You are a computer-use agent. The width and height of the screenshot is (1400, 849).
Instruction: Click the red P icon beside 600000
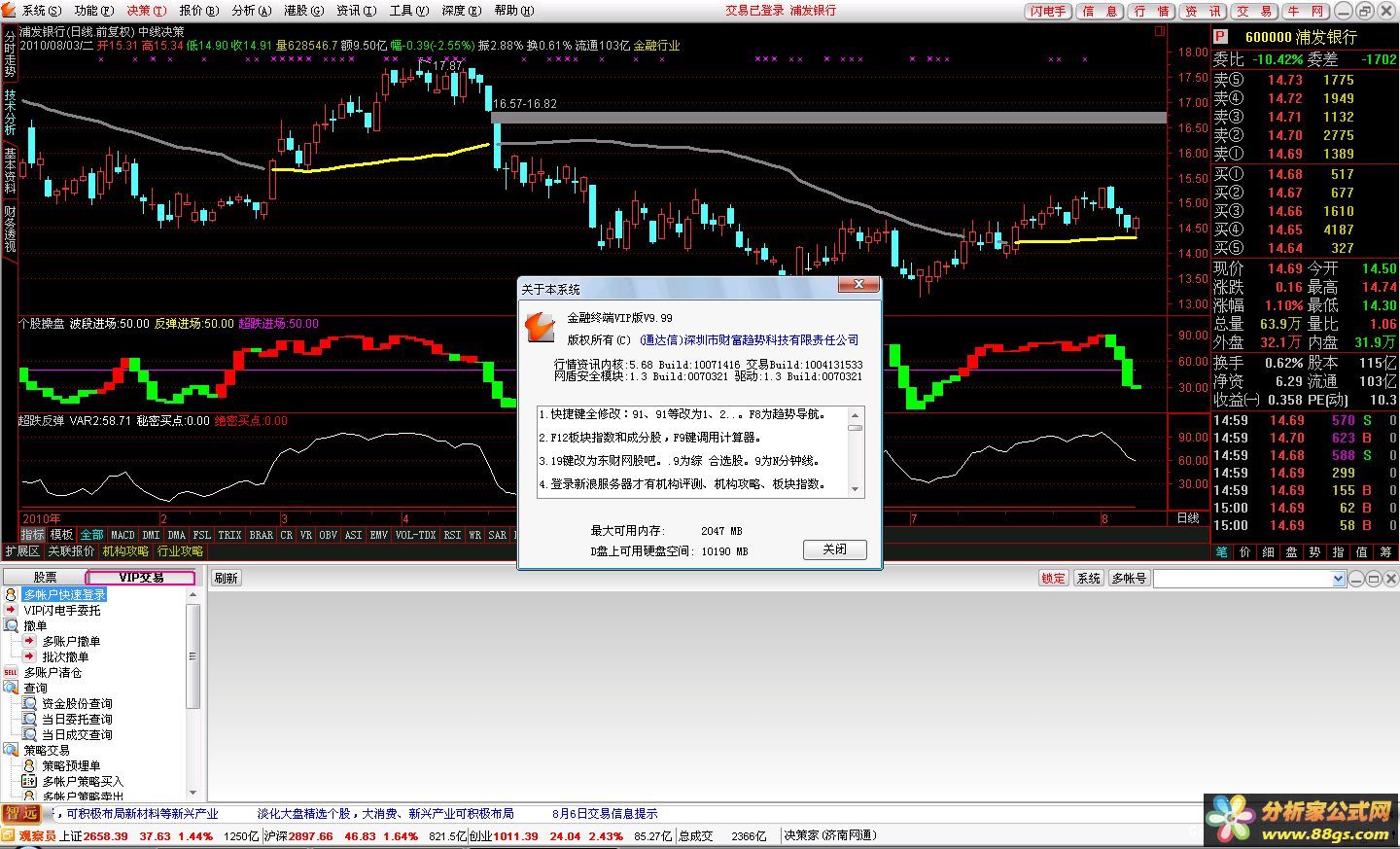click(1220, 36)
